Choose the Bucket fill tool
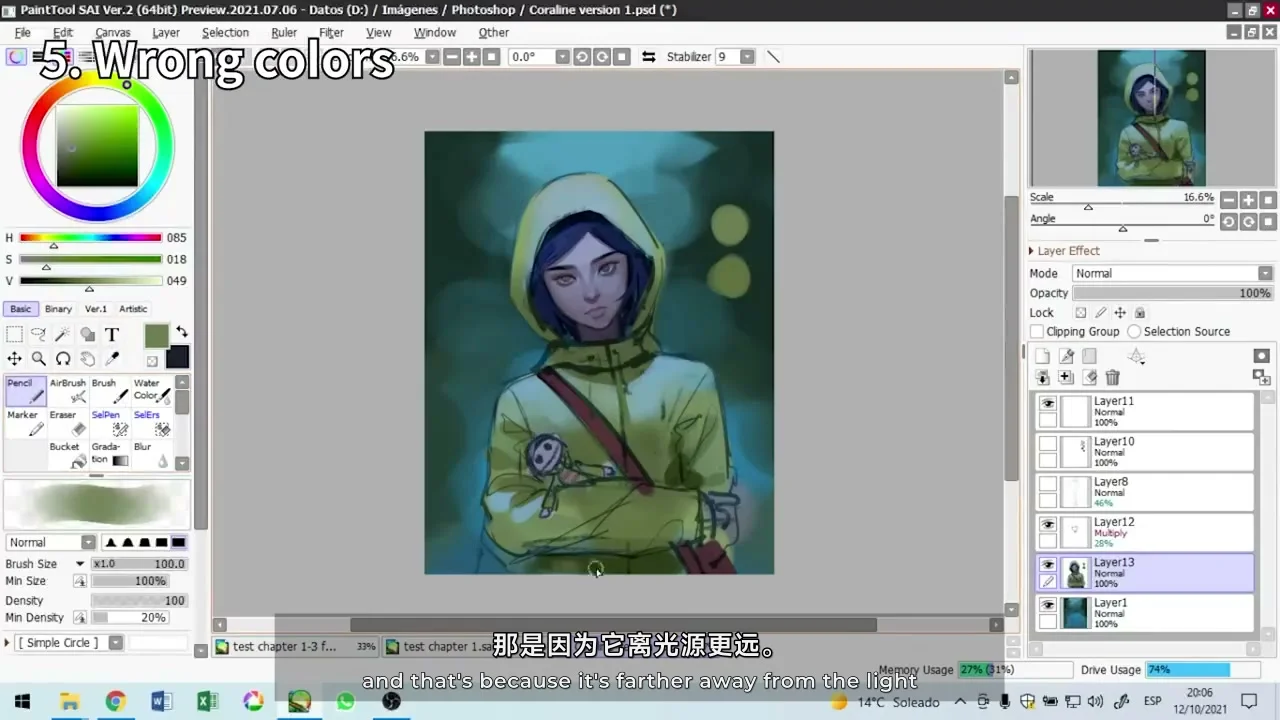 (68, 455)
